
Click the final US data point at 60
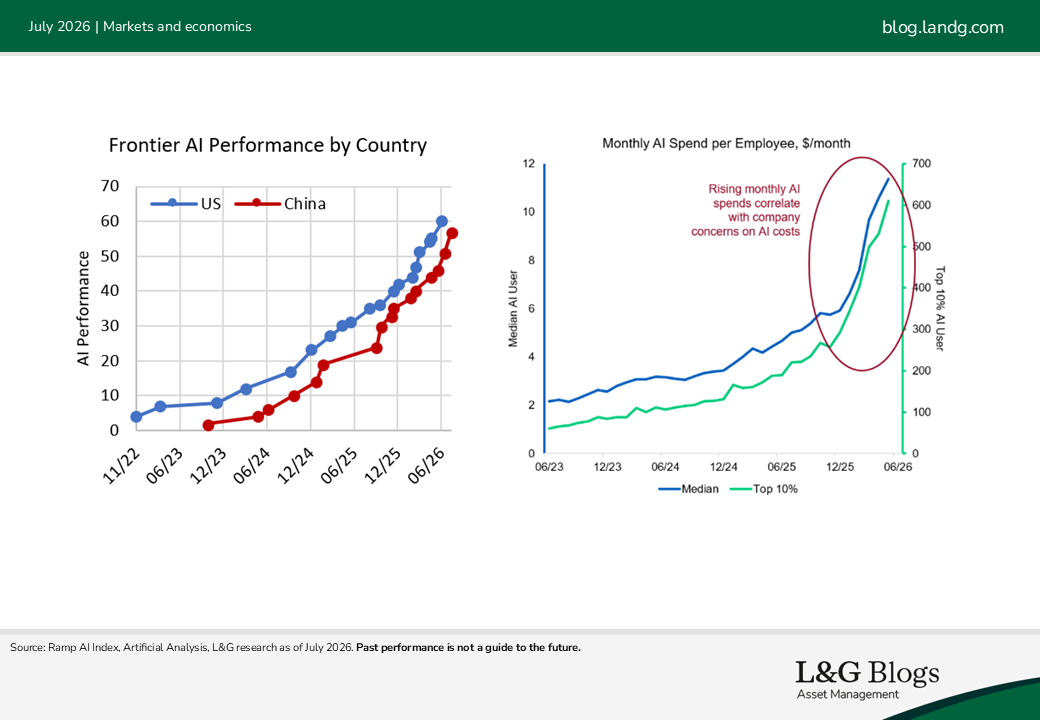442,221
